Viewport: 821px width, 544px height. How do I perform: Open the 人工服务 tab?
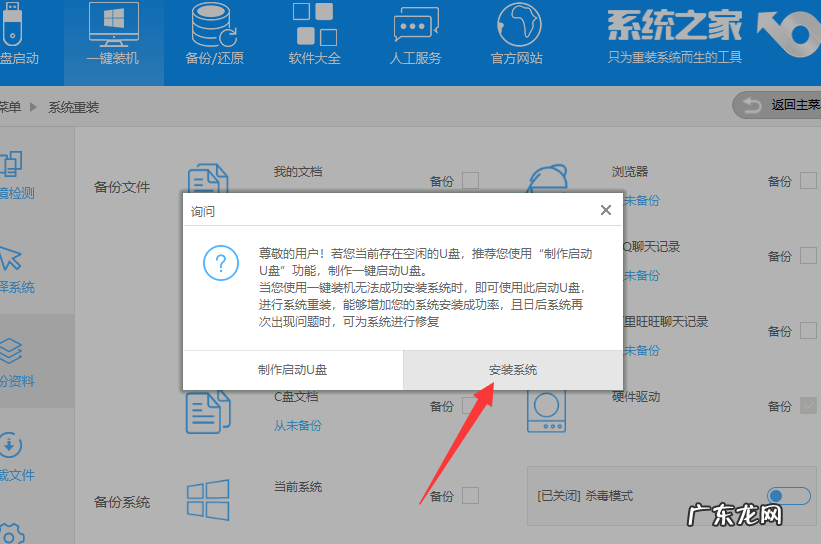tap(416, 36)
